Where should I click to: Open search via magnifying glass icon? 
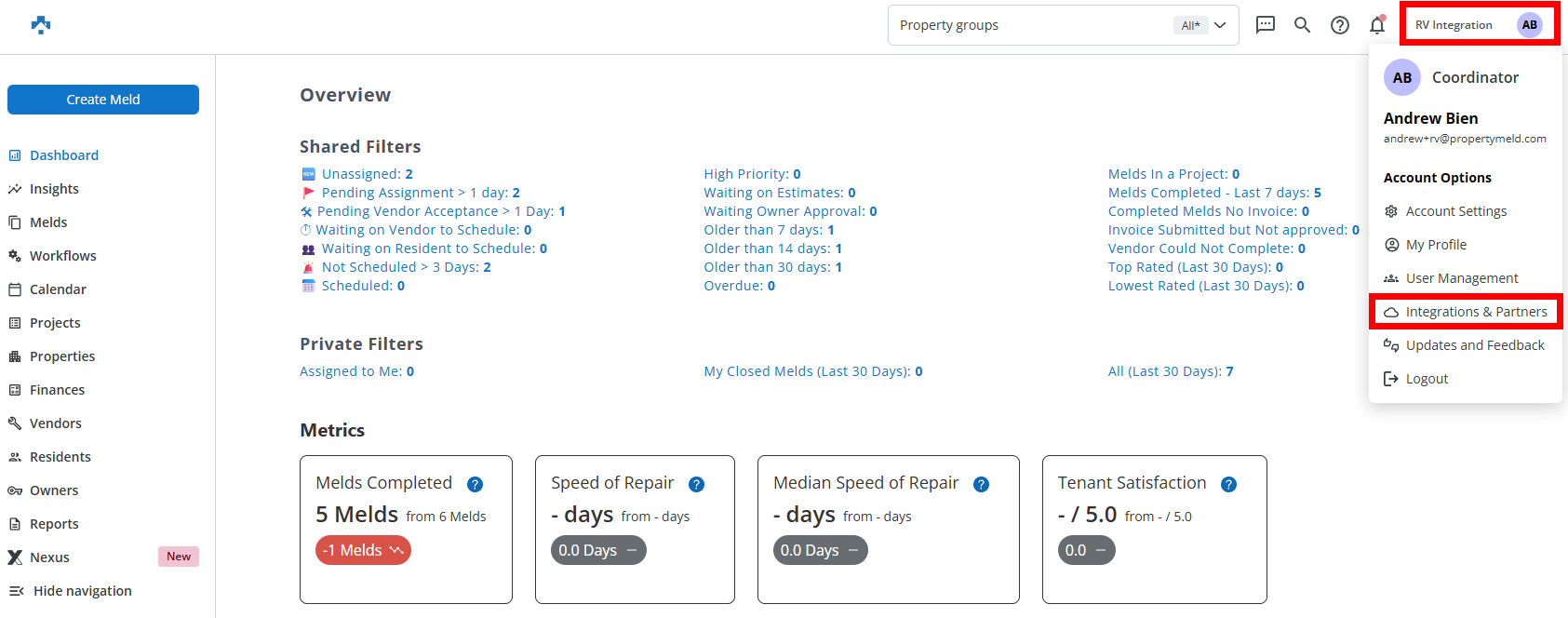pyautogui.click(x=1303, y=25)
